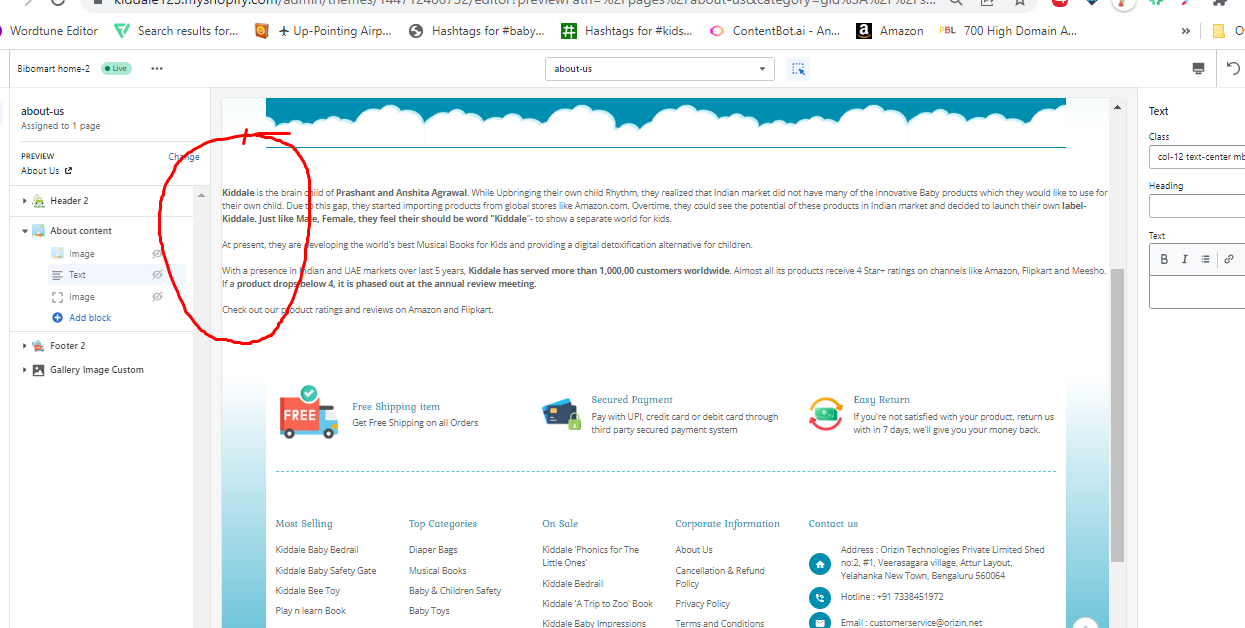
Task: Open the about-us template dropdown
Action: pos(660,69)
